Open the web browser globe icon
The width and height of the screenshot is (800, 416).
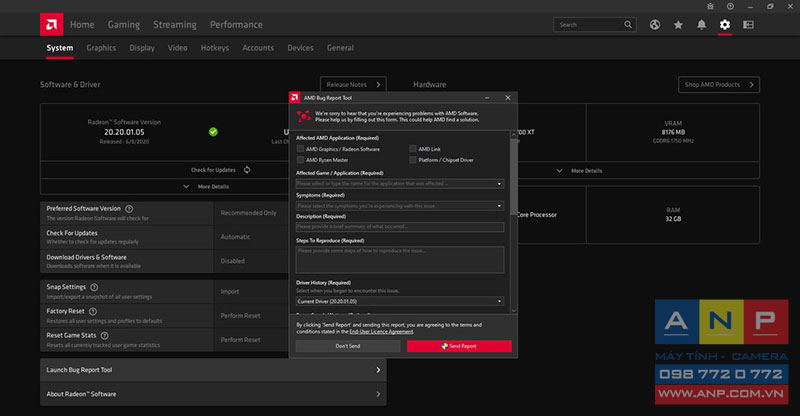pos(655,25)
